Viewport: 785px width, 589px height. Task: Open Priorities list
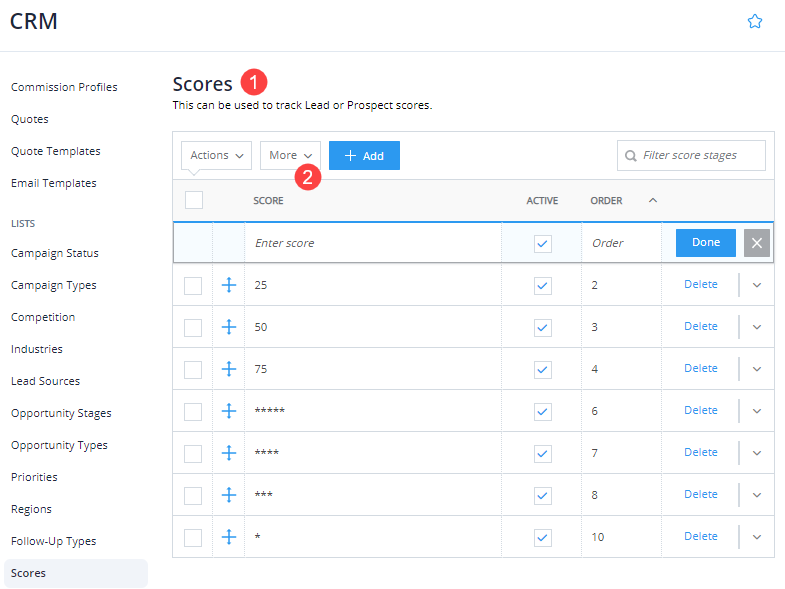coord(34,477)
